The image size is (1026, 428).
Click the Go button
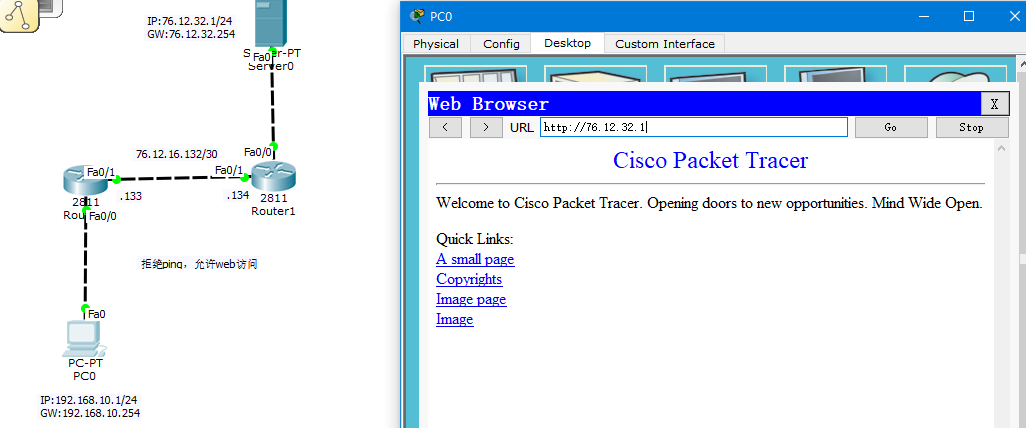(x=891, y=128)
